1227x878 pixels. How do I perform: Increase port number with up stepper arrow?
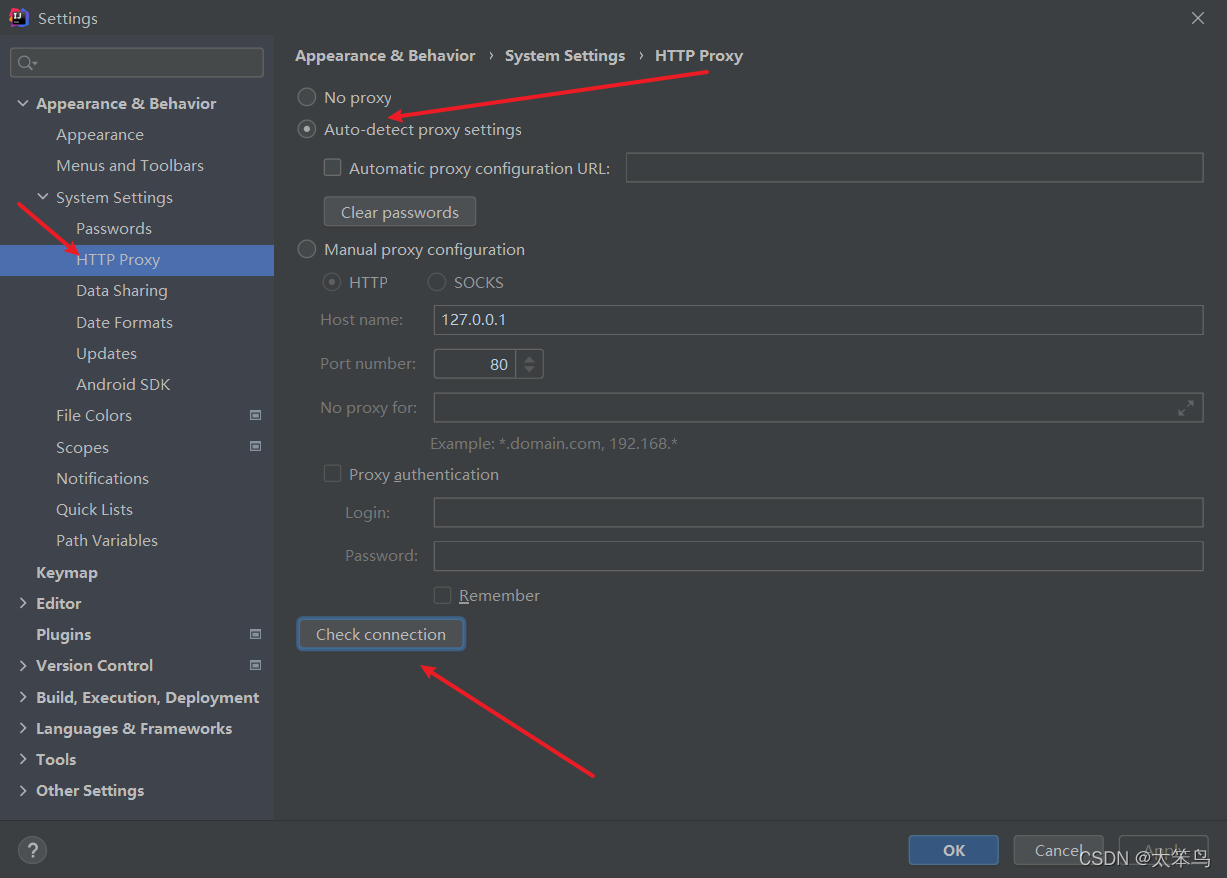pos(530,358)
